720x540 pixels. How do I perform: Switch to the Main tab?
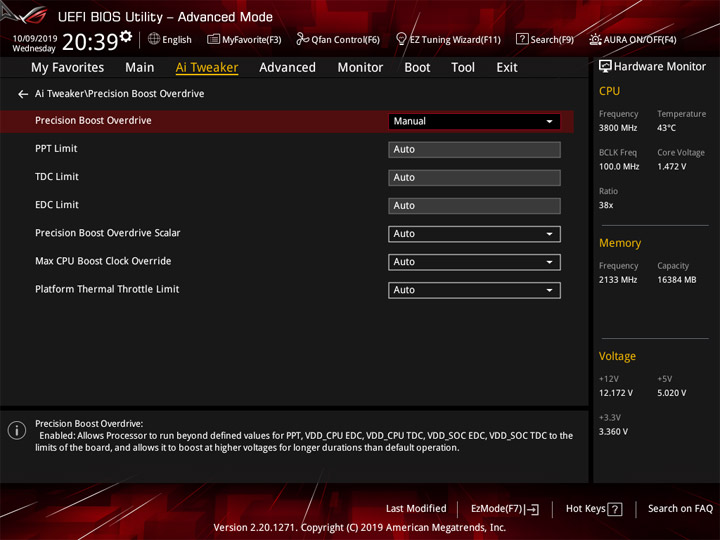(140, 68)
